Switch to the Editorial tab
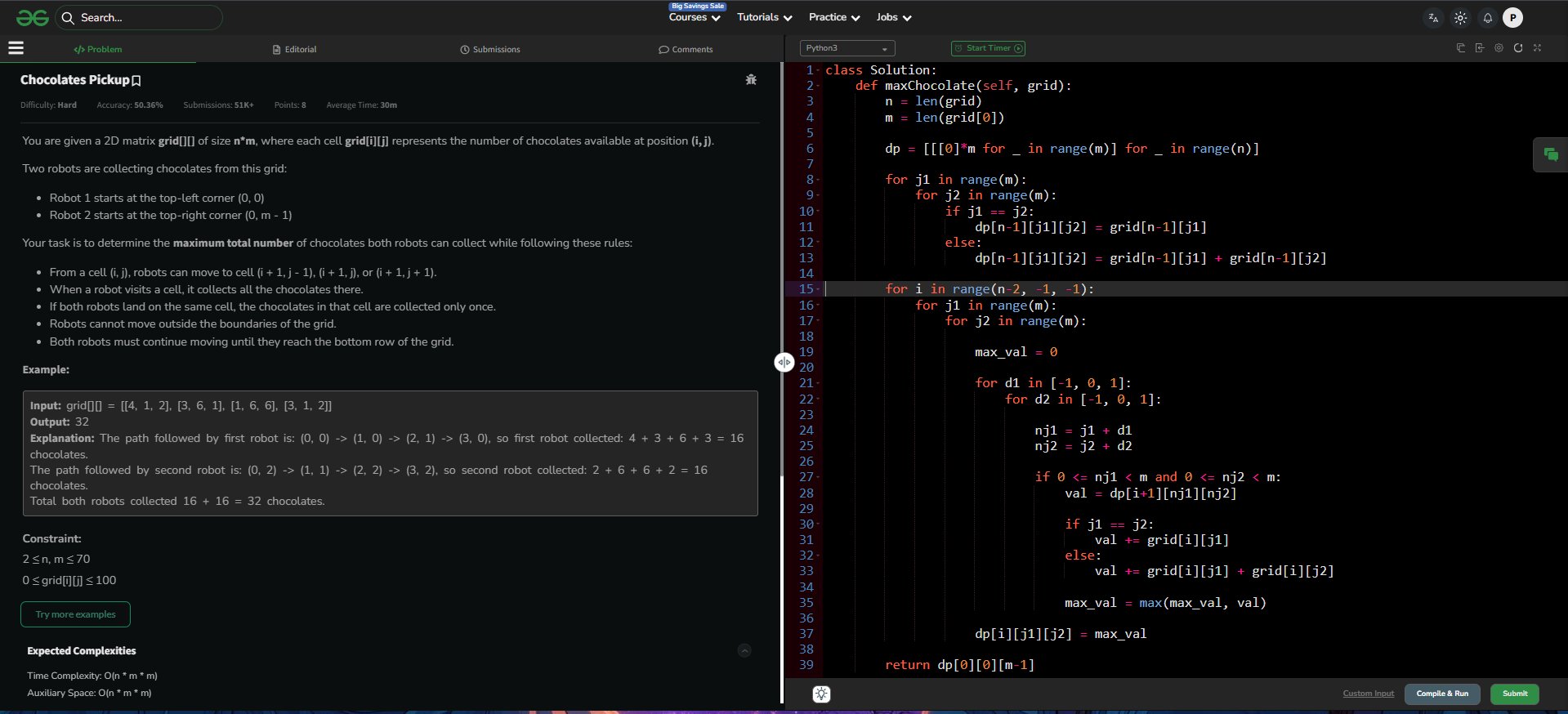The height and width of the screenshot is (714, 1568). pos(294,50)
